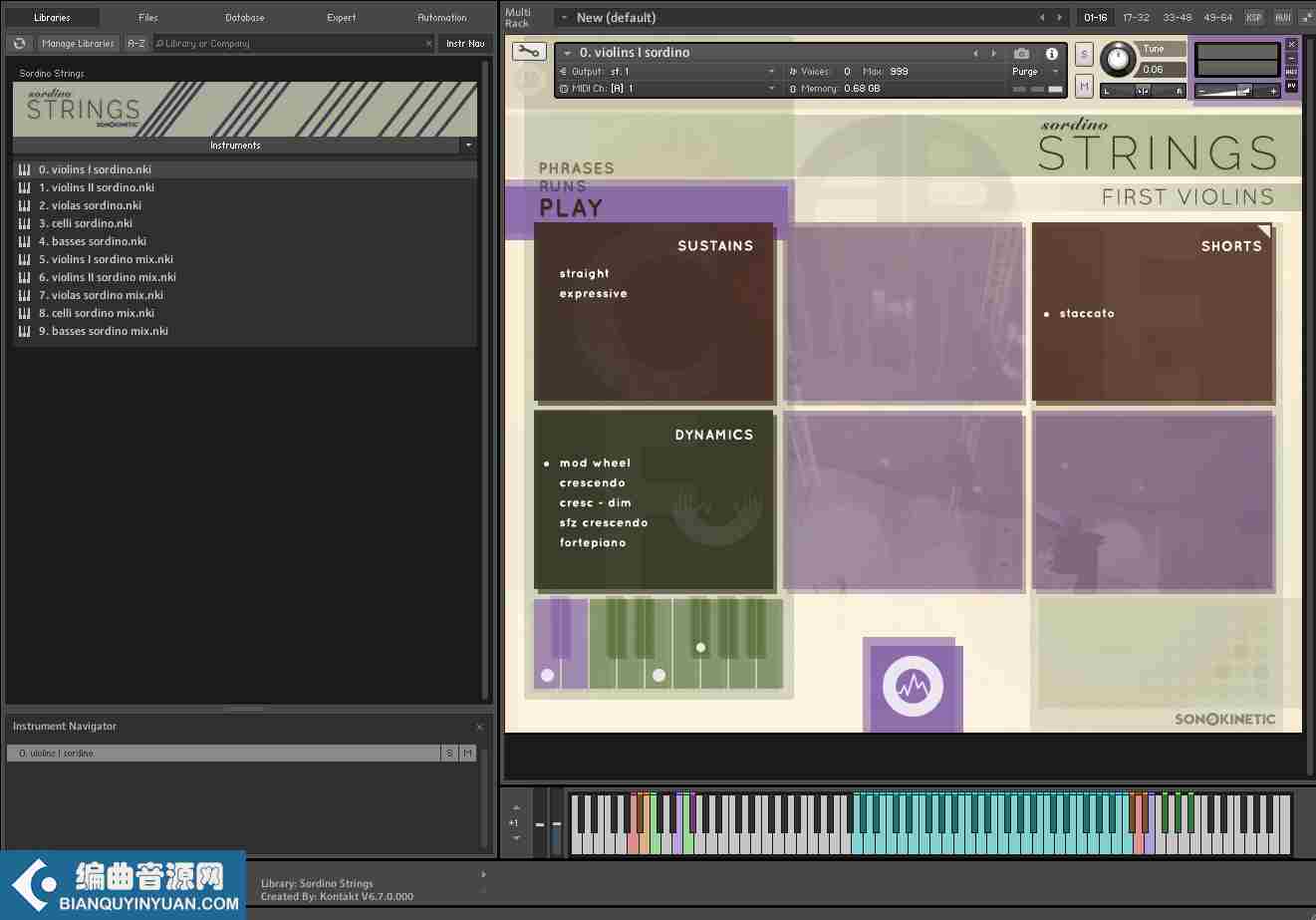Expand status bar info arrow
The height and width of the screenshot is (920, 1316).
tap(483, 875)
